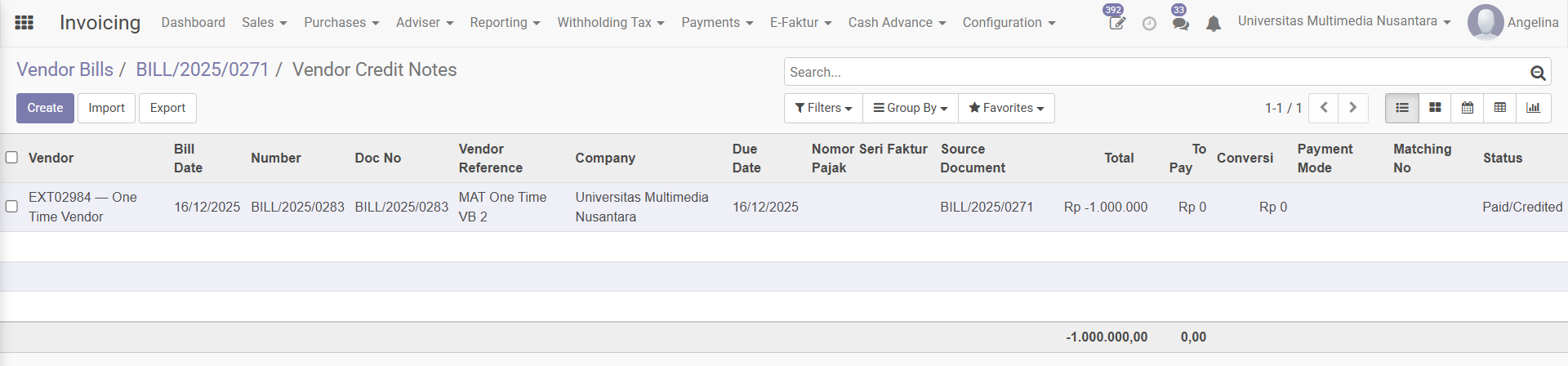Go to the next page arrow
Screen dimensions: 1568x366
[x=1353, y=108]
